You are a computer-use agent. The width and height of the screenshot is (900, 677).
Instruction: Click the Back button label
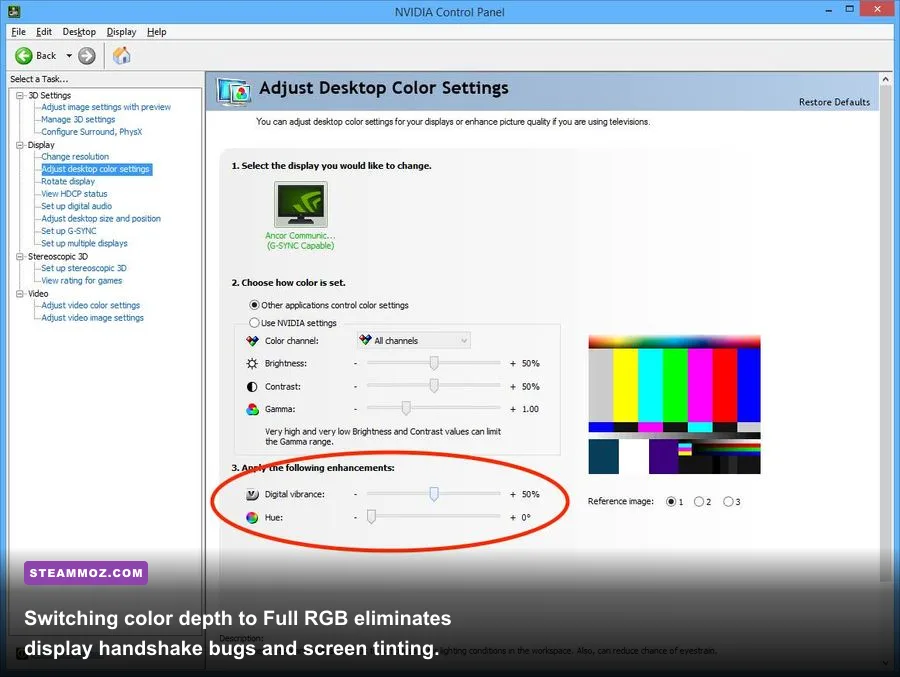(x=46, y=56)
